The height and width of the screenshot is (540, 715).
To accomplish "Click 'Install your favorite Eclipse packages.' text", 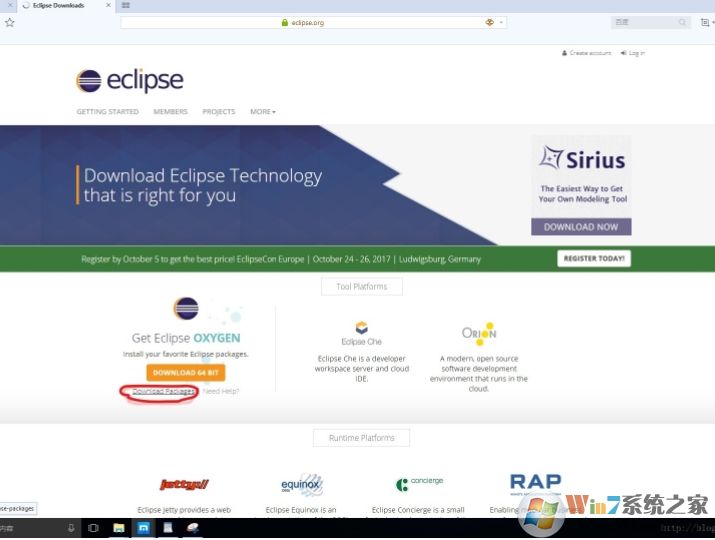I will [186, 354].
